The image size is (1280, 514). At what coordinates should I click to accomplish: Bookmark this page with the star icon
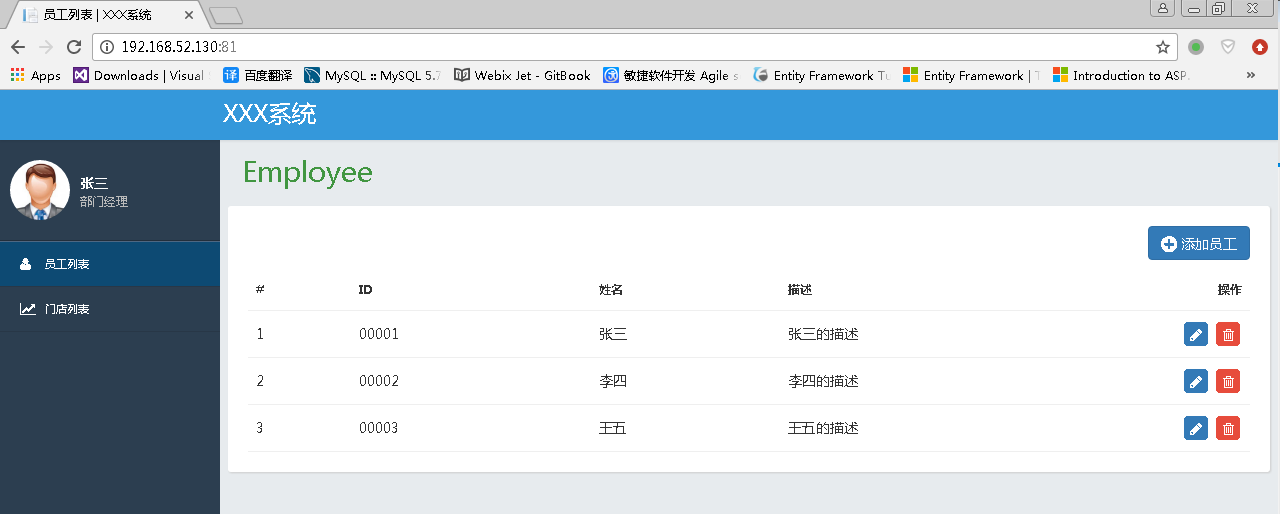tap(1162, 47)
